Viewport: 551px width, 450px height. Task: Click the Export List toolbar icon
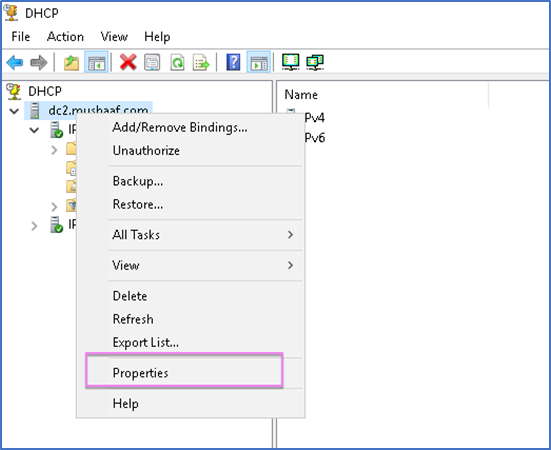coord(201,63)
